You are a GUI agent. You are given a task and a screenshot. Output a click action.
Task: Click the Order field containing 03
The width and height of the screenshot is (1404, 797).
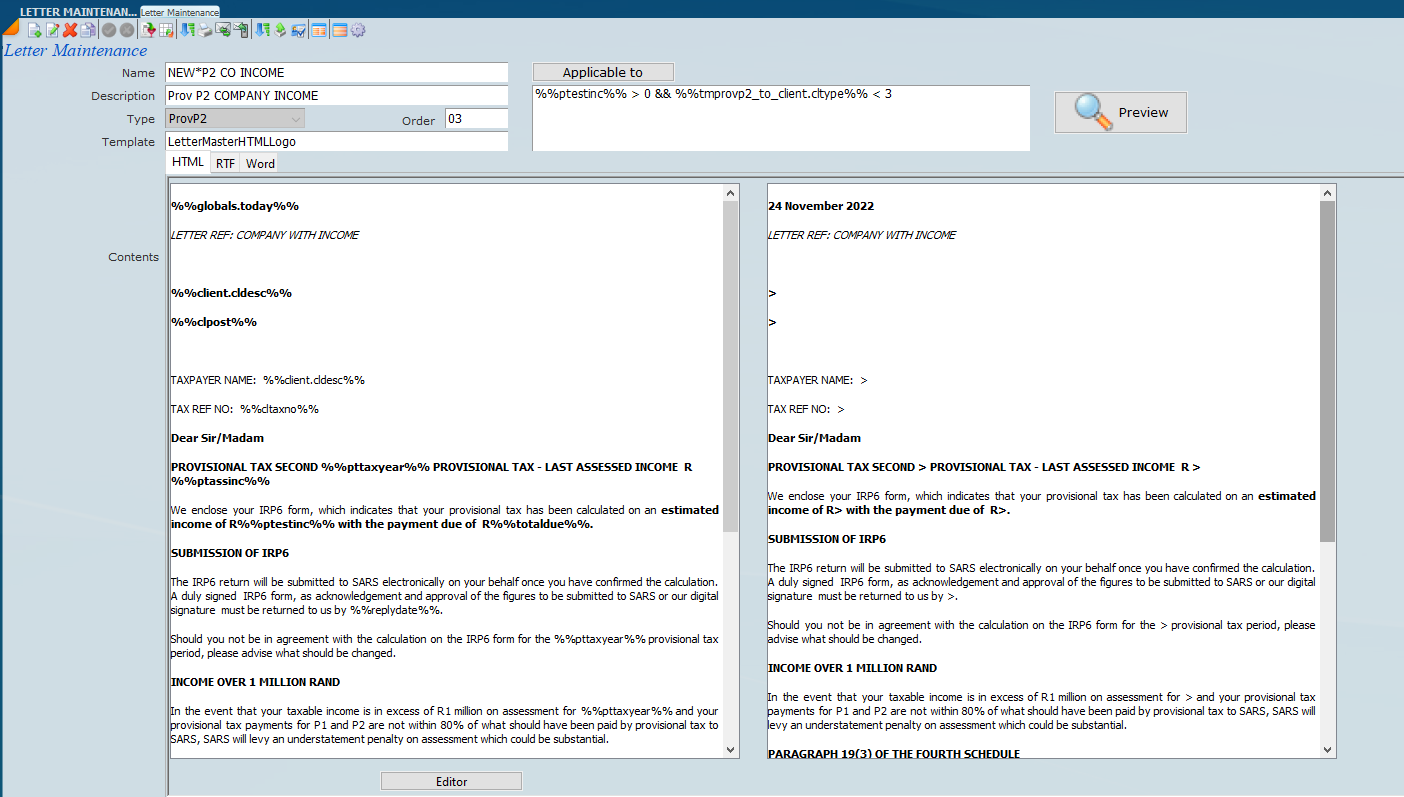pyautogui.click(x=476, y=119)
